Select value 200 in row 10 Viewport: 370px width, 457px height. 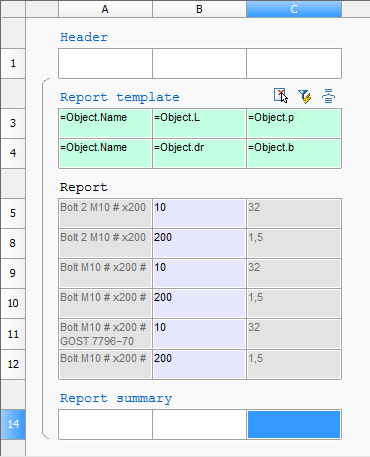(199, 303)
